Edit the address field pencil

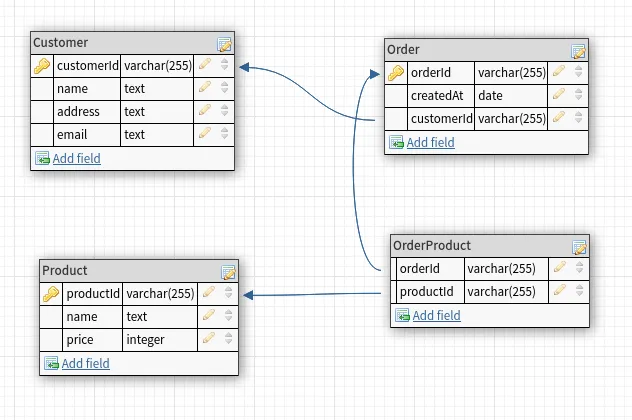pos(205,110)
